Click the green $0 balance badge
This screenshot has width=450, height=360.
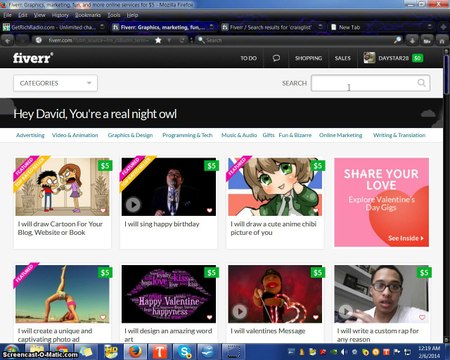tap(417, 58)
